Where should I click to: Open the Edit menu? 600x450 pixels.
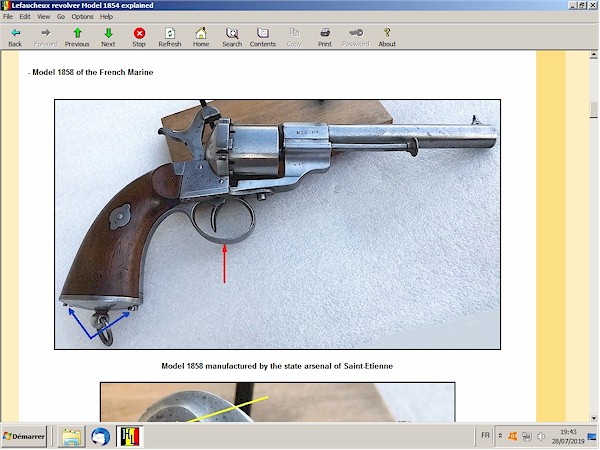(x=25, y=16)
